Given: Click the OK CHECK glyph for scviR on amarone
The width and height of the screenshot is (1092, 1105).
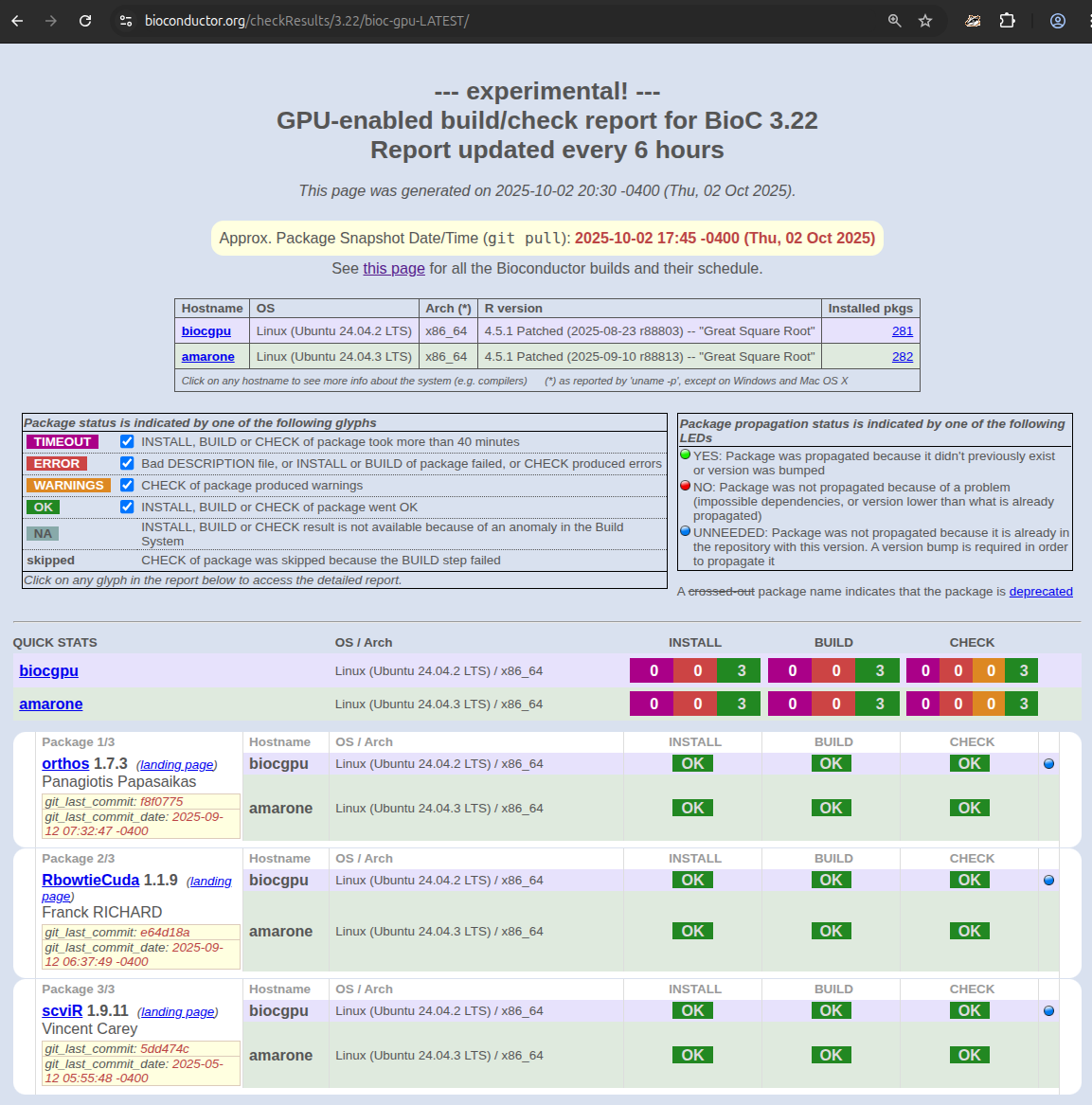Looking at the screenshot, I should click(969, 1055).
